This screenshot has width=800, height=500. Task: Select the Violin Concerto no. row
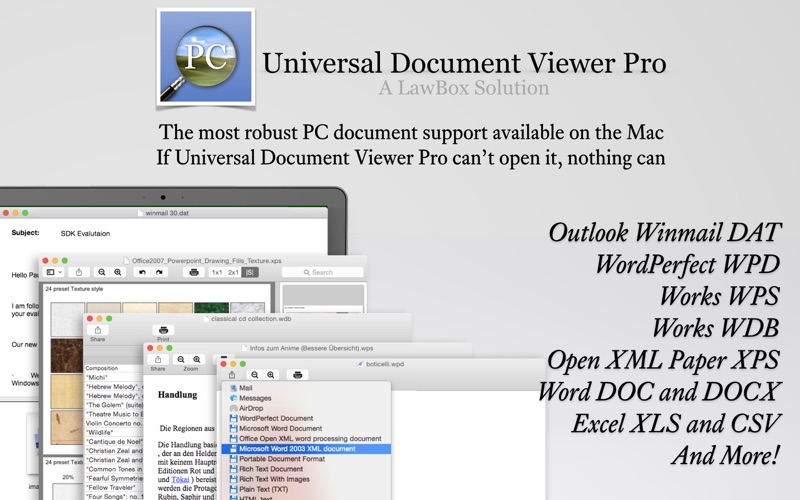pyautogui.click(x=114, y=423)
